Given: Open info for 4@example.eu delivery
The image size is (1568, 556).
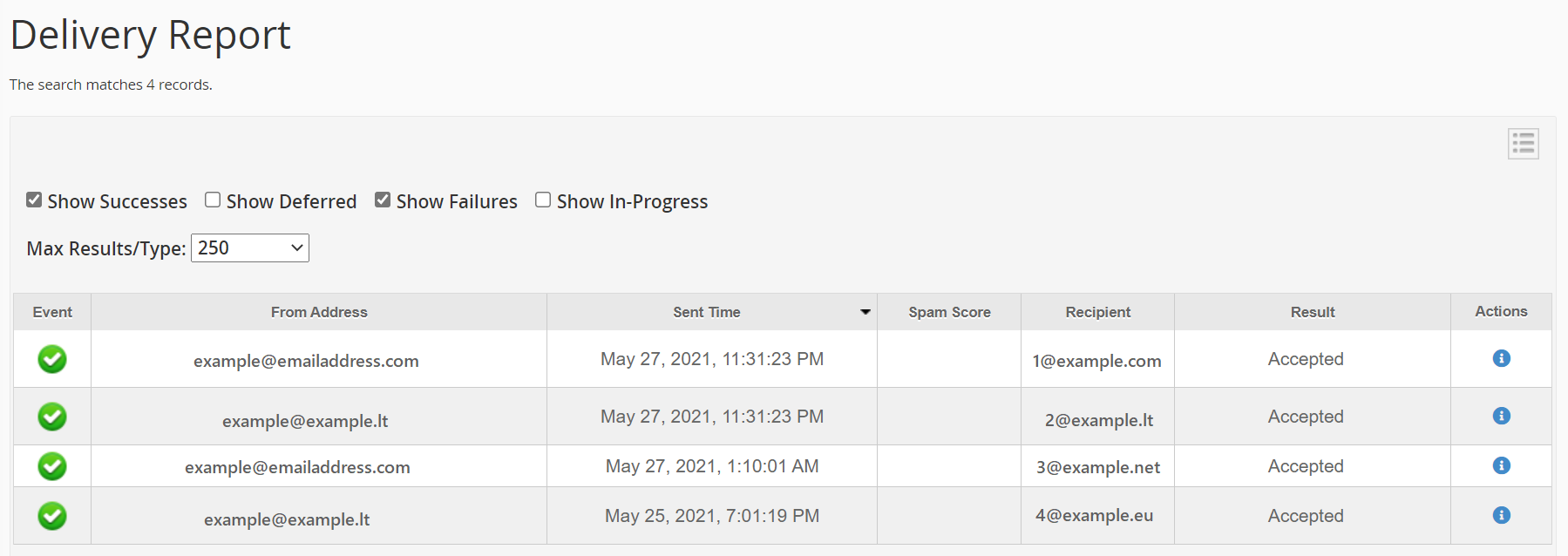Looking at the screenshot, I should coord(1501,515).
